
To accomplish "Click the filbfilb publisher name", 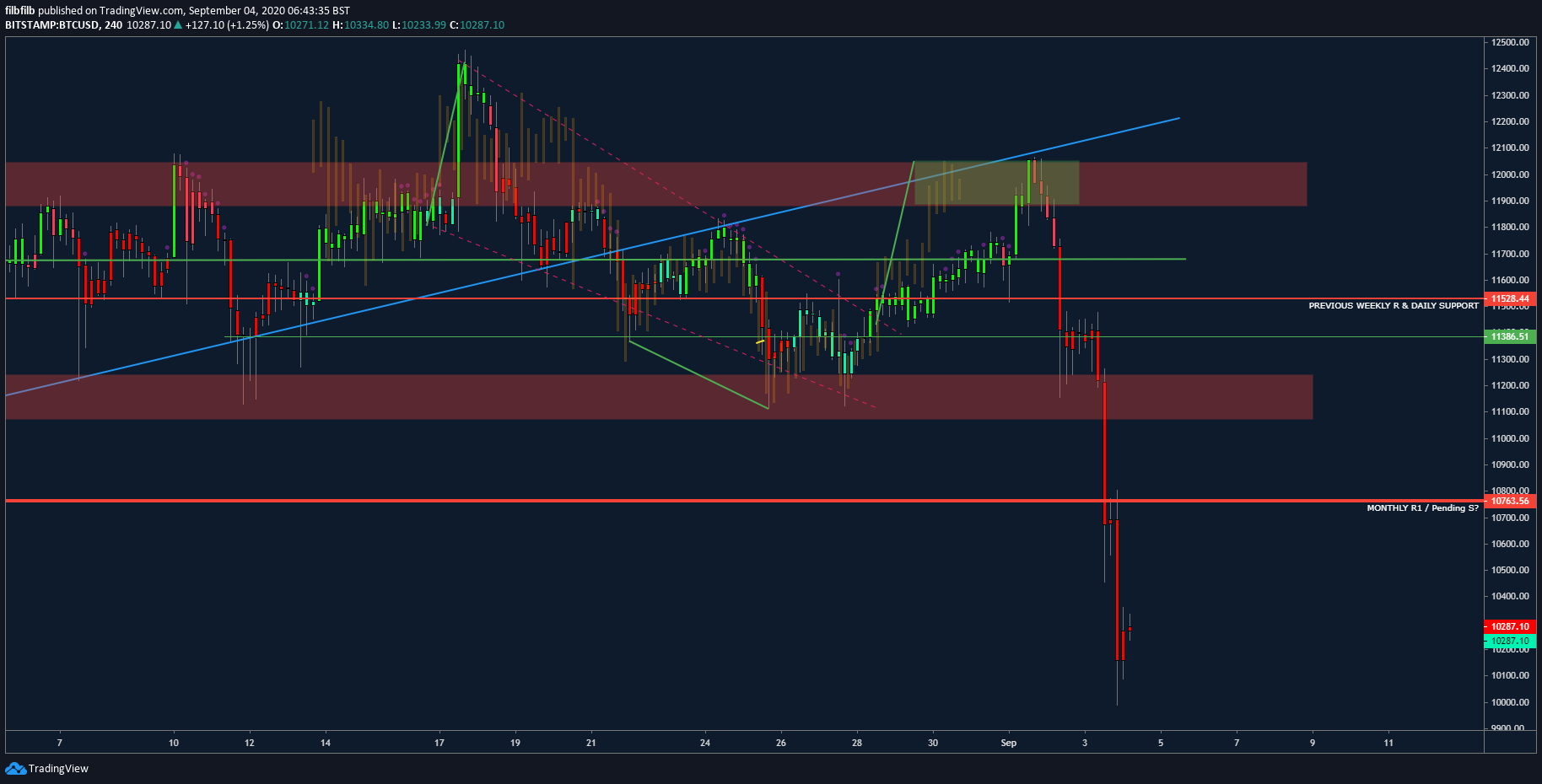I will pyautogui.click(x=20, y=11).
